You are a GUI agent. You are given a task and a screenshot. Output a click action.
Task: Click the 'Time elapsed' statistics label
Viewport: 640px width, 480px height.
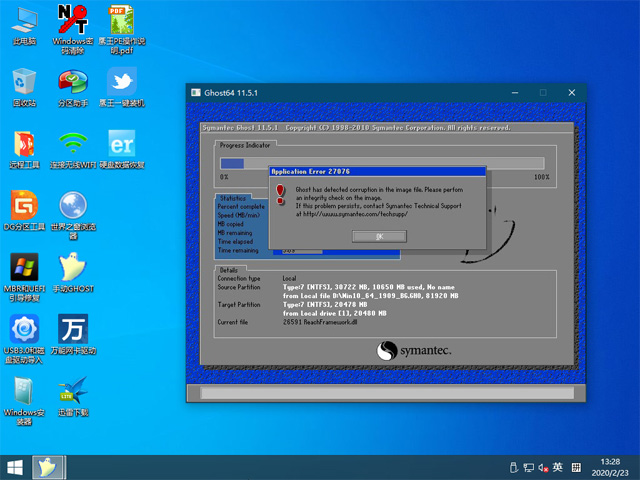tap(235, 242)
